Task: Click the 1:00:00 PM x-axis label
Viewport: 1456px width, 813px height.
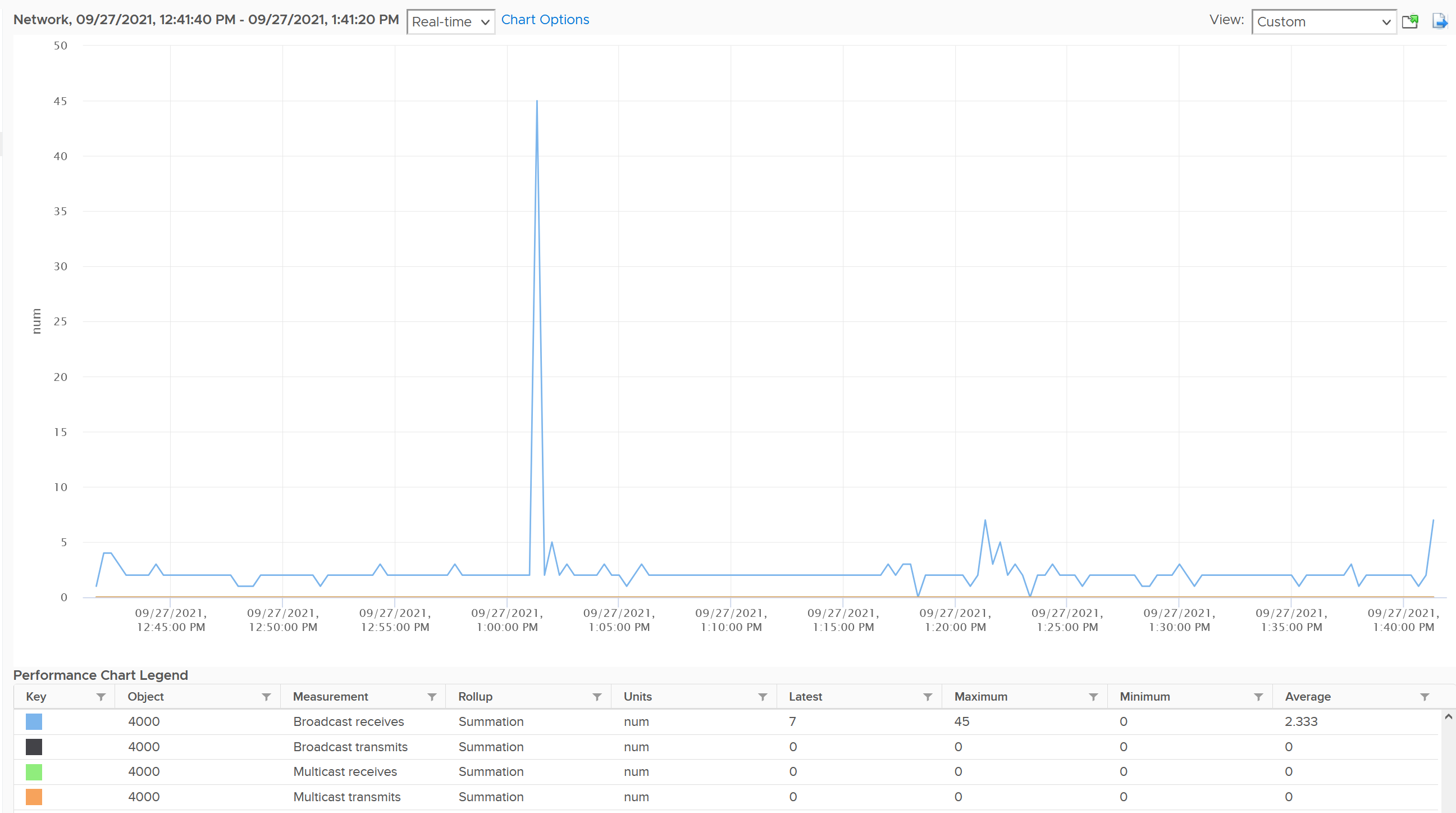Action: [507, 620]
